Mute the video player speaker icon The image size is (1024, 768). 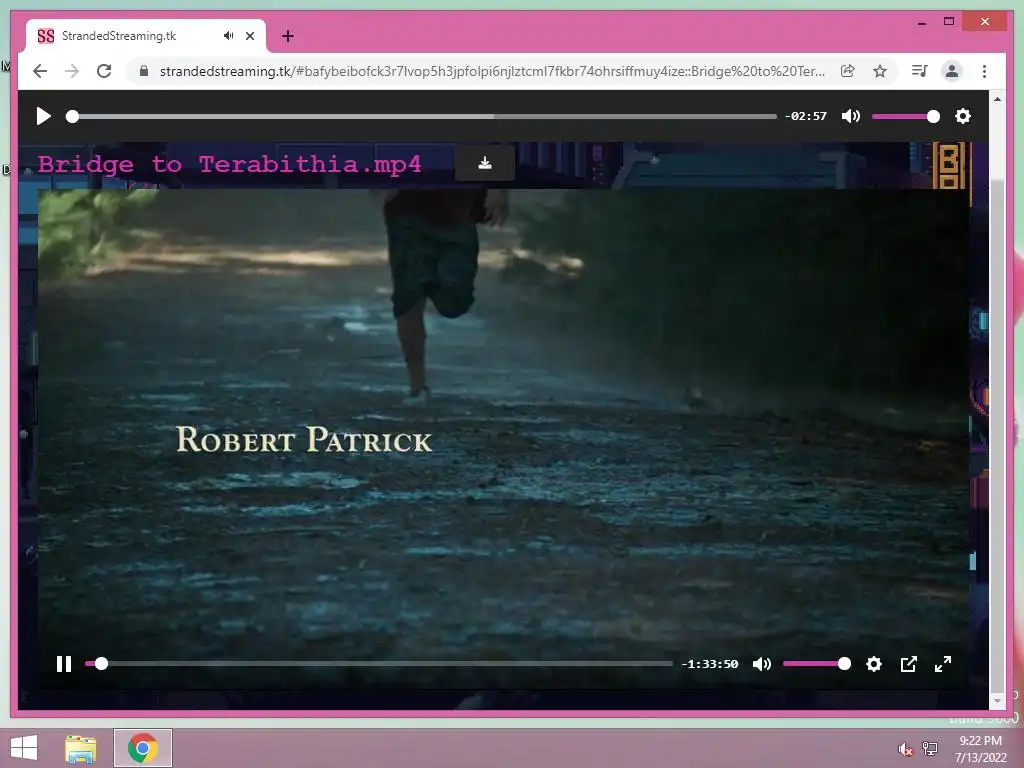click(761, 664)
